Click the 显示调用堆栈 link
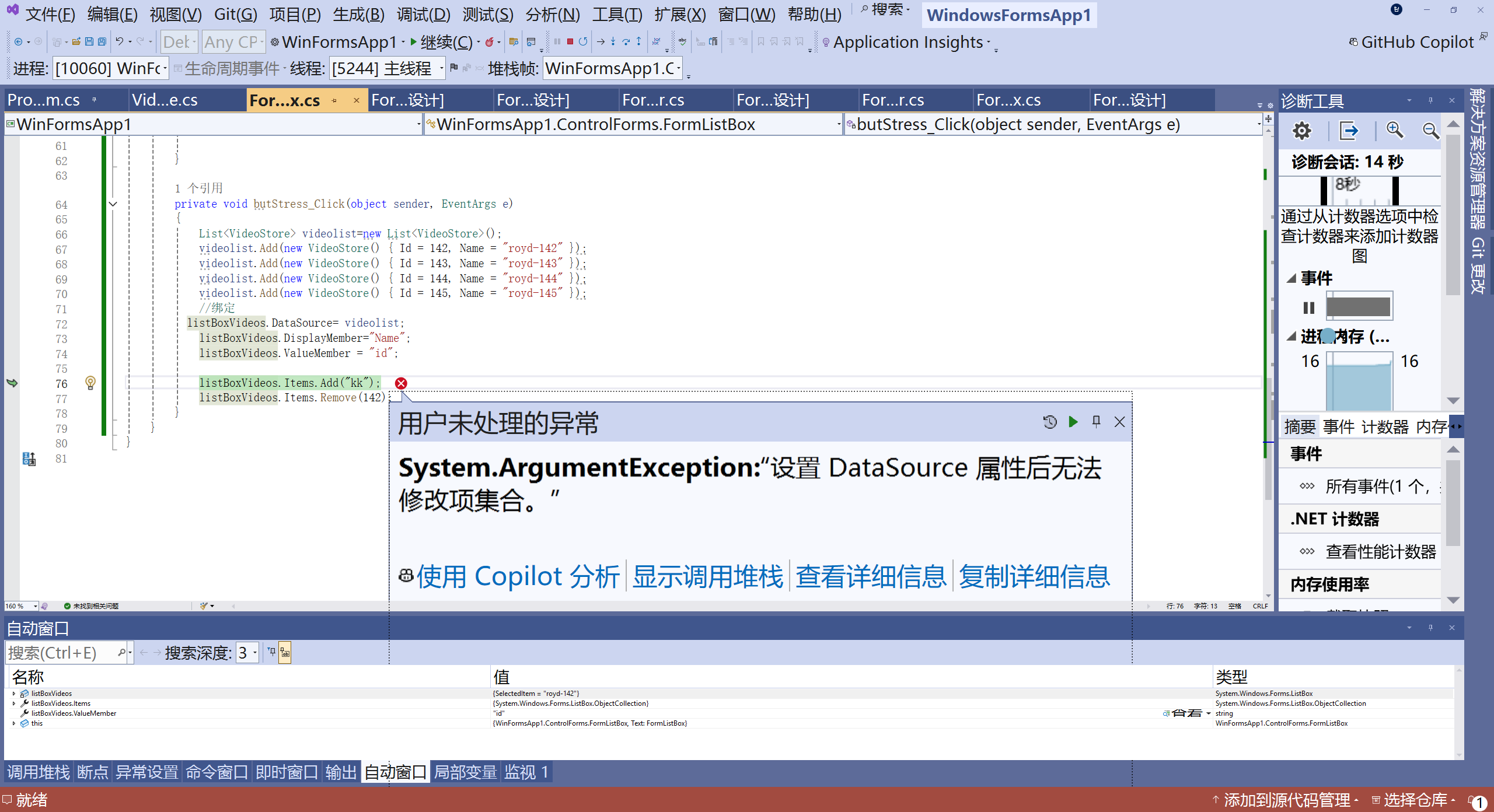This screenshot has width=1494, height=812. (x=707, y=576)
